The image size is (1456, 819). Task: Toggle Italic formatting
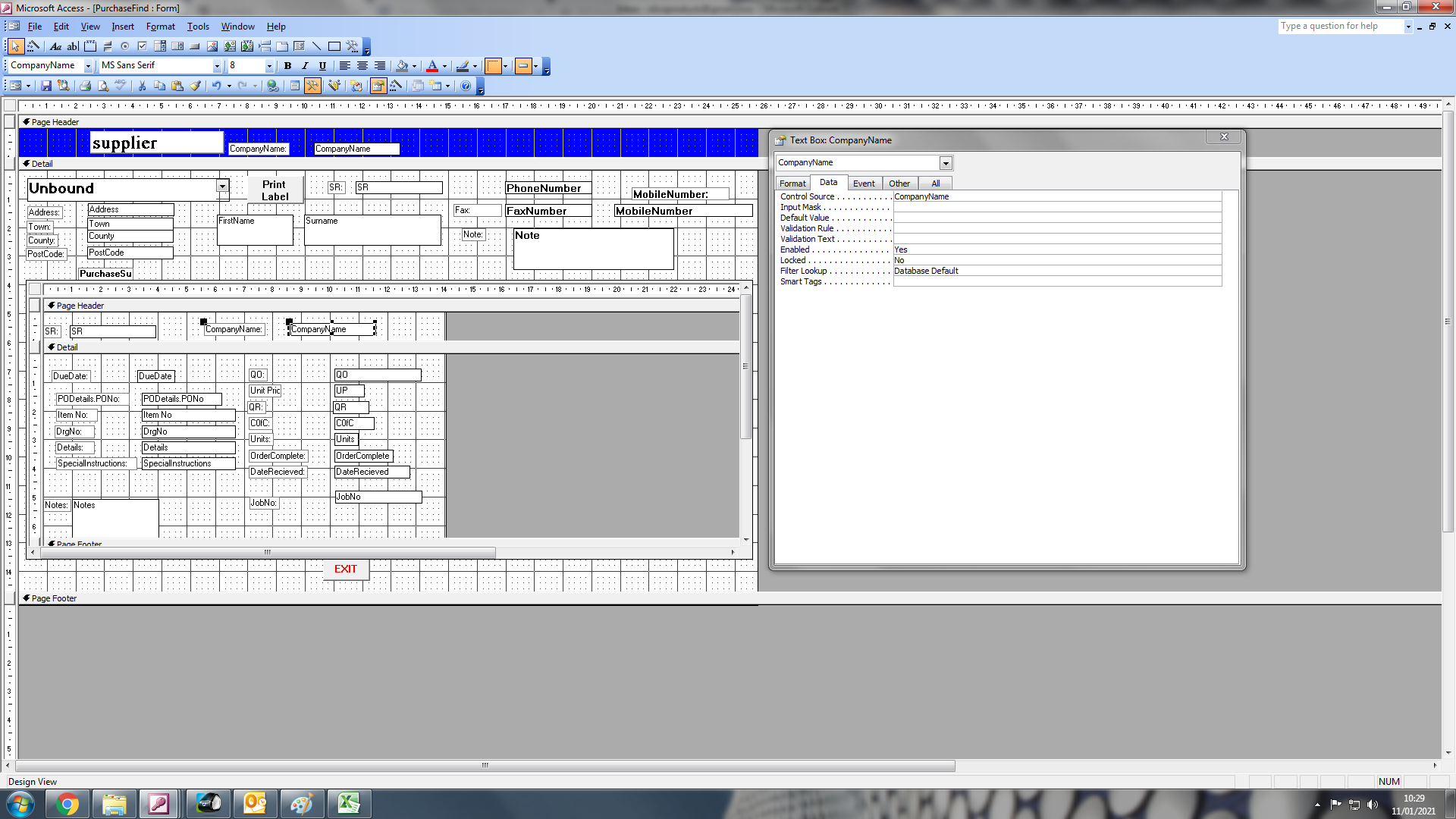click(305, 66)
